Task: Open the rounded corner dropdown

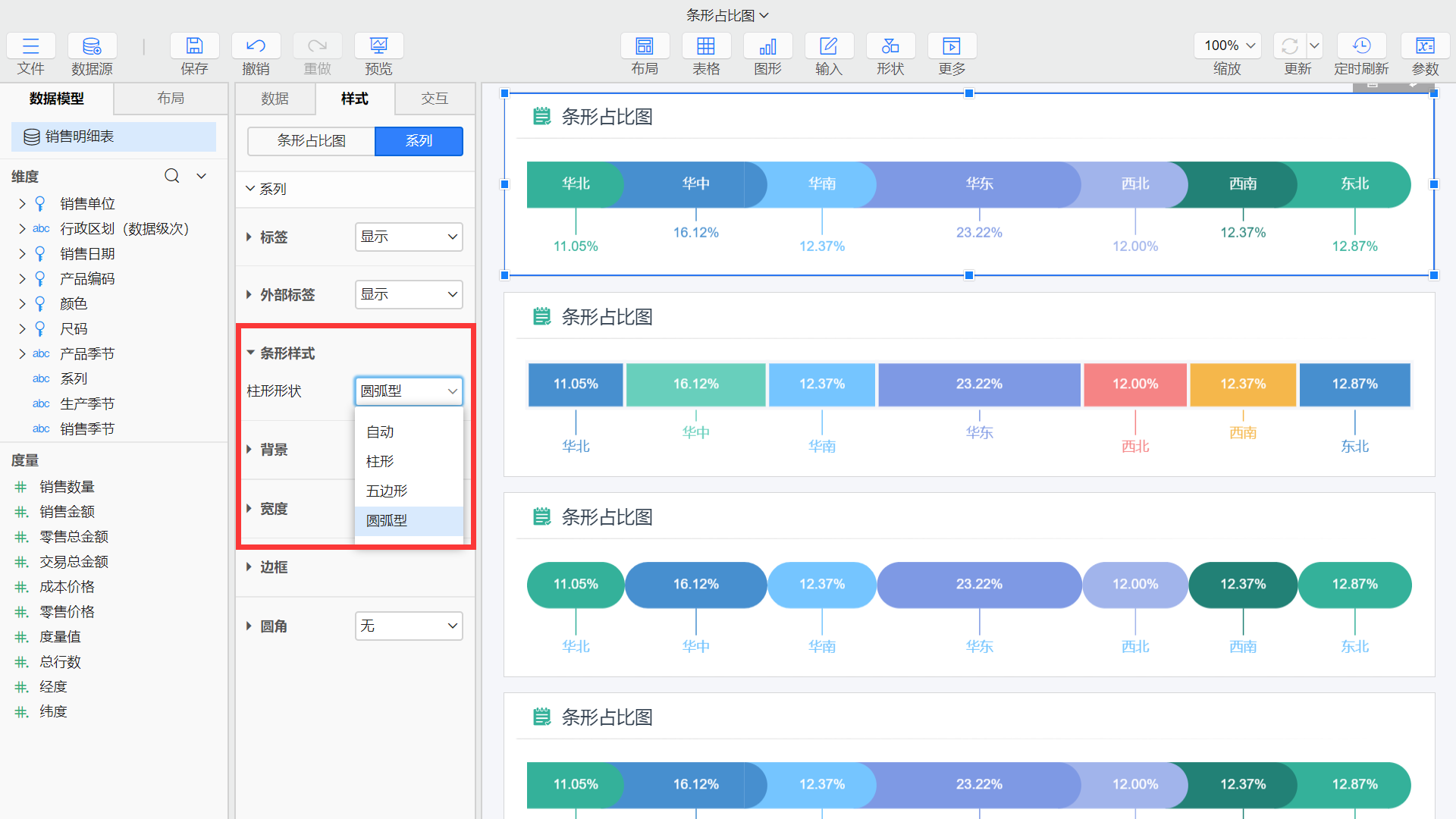Action: click(x=409, y=626)
